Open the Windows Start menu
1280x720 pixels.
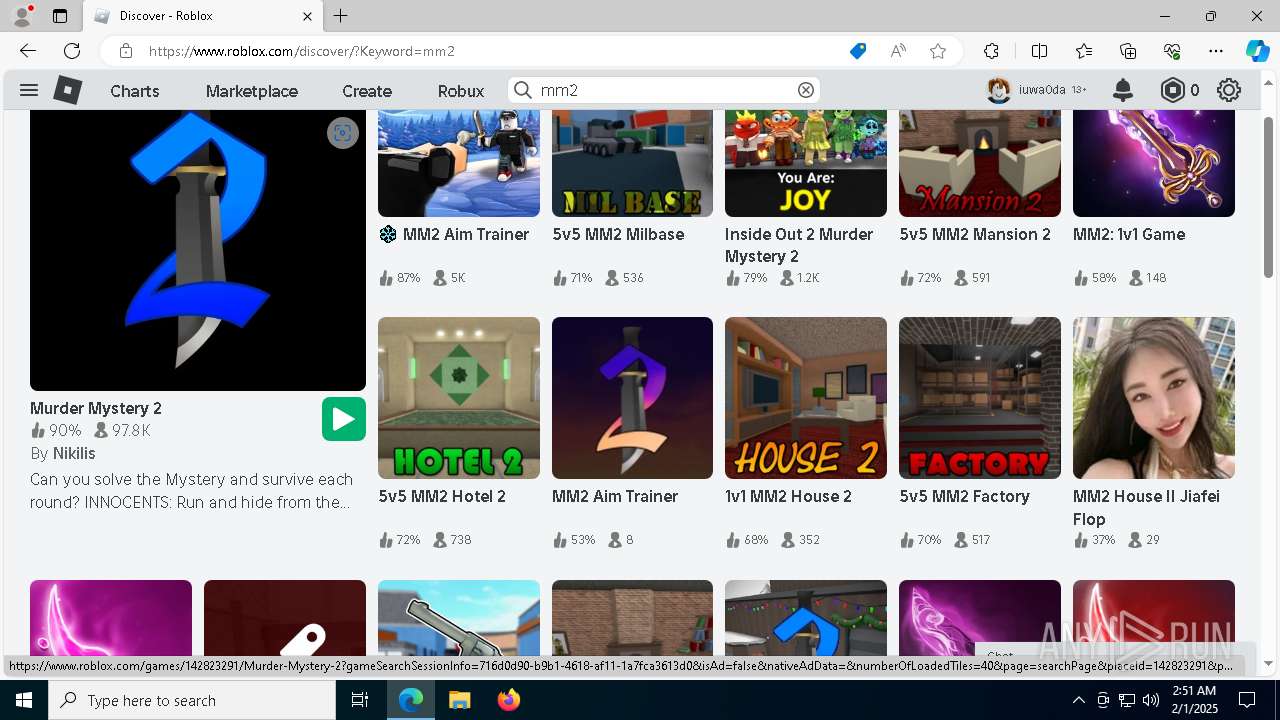pyautogui.click(x=24, y=700)
